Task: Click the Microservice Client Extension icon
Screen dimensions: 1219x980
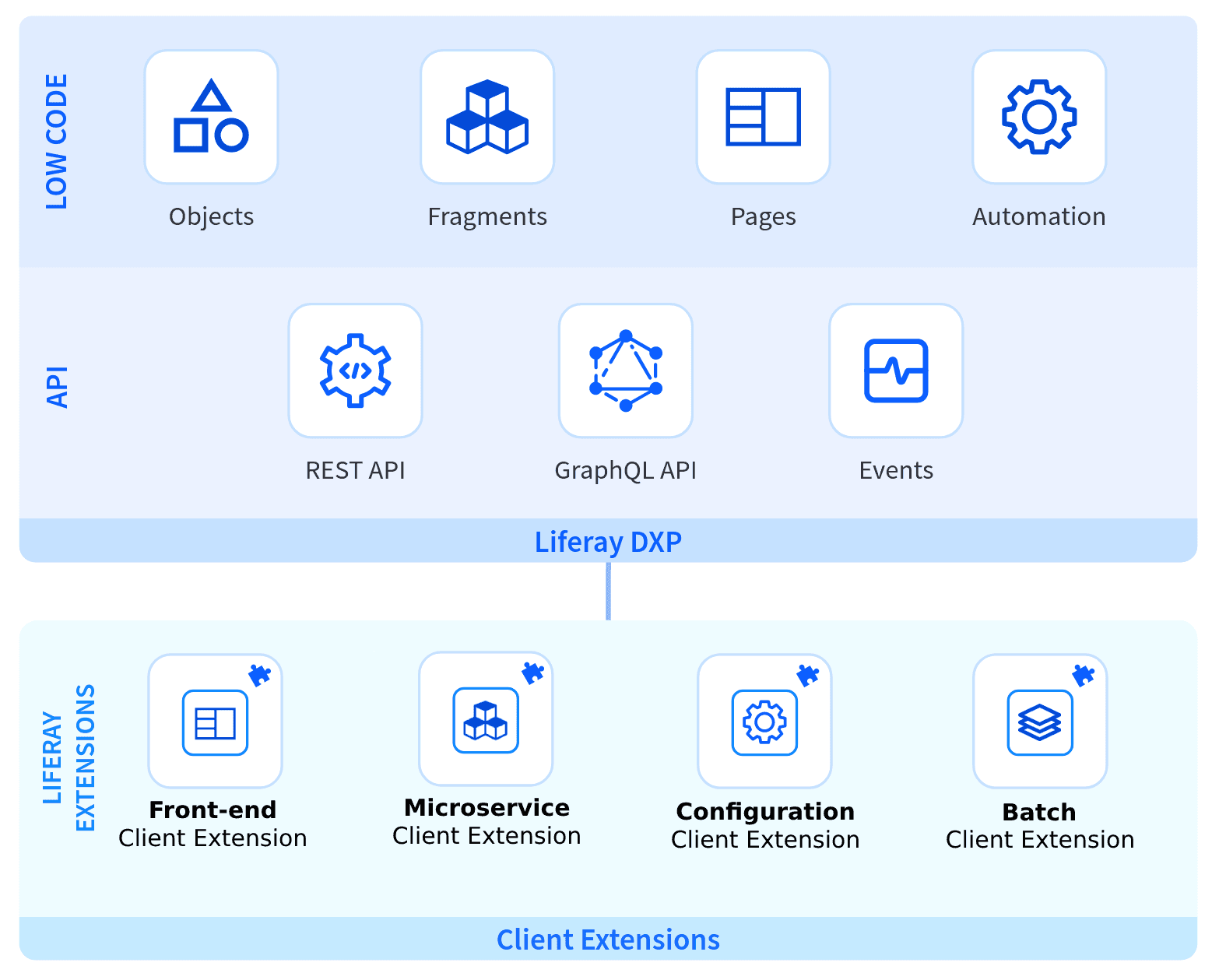Action: [486, 720]
